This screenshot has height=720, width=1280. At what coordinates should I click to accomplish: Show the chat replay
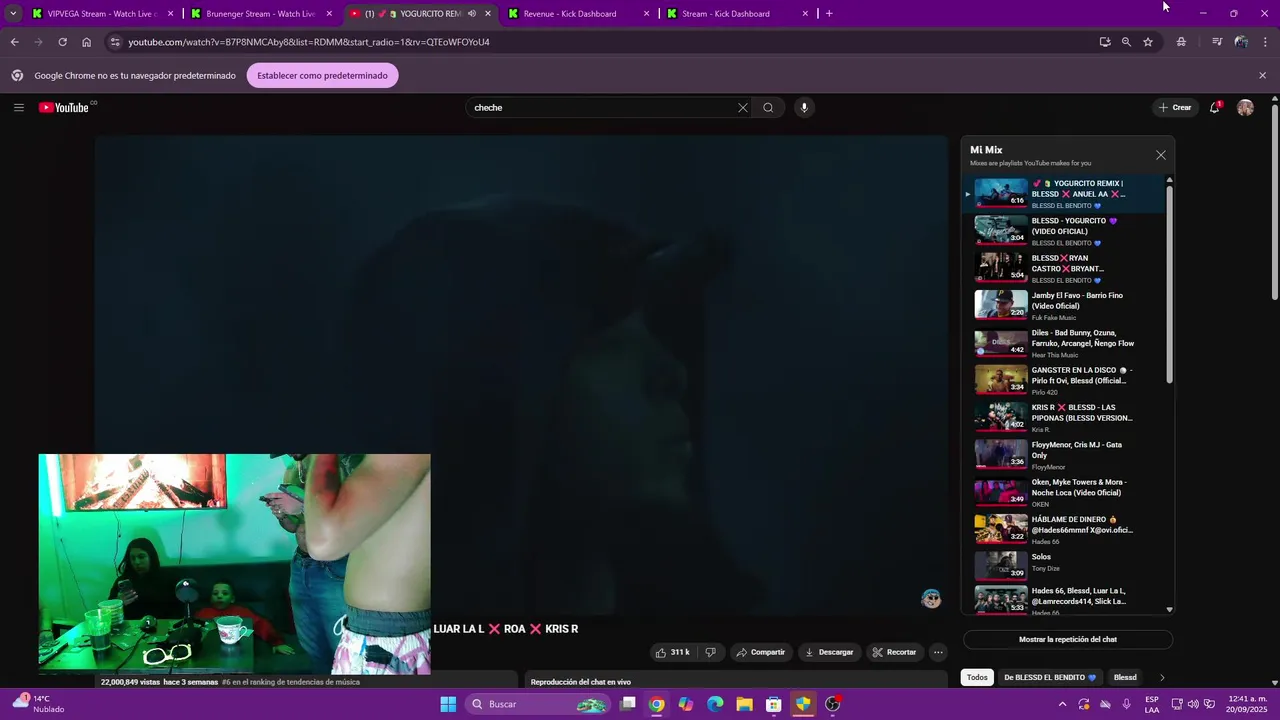pyautogui.click(x=1067, y=639)
